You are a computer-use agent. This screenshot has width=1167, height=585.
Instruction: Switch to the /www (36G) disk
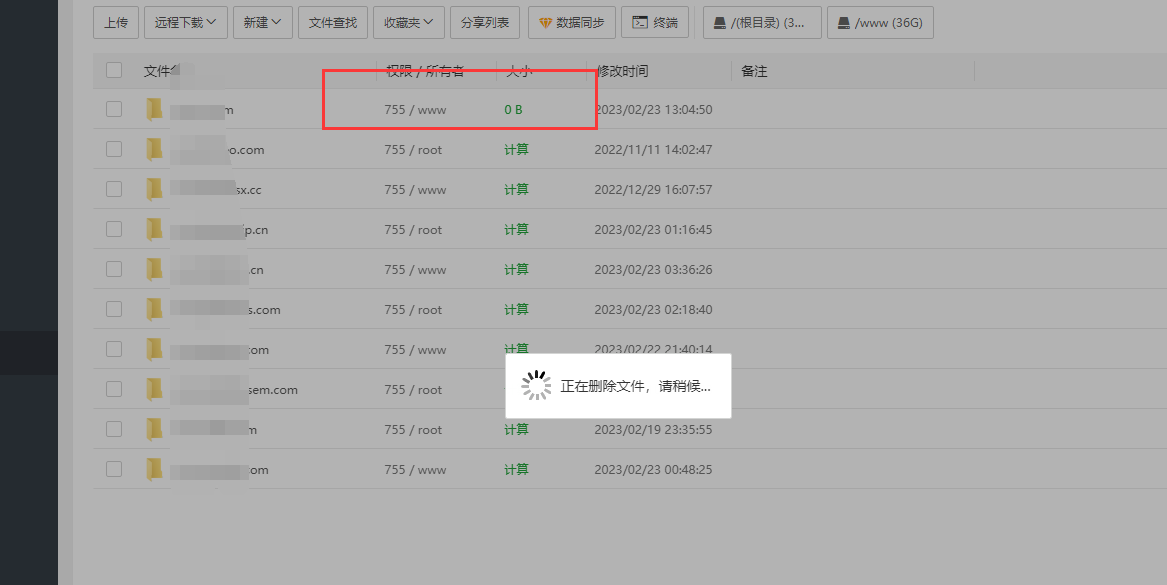point(880,22)
